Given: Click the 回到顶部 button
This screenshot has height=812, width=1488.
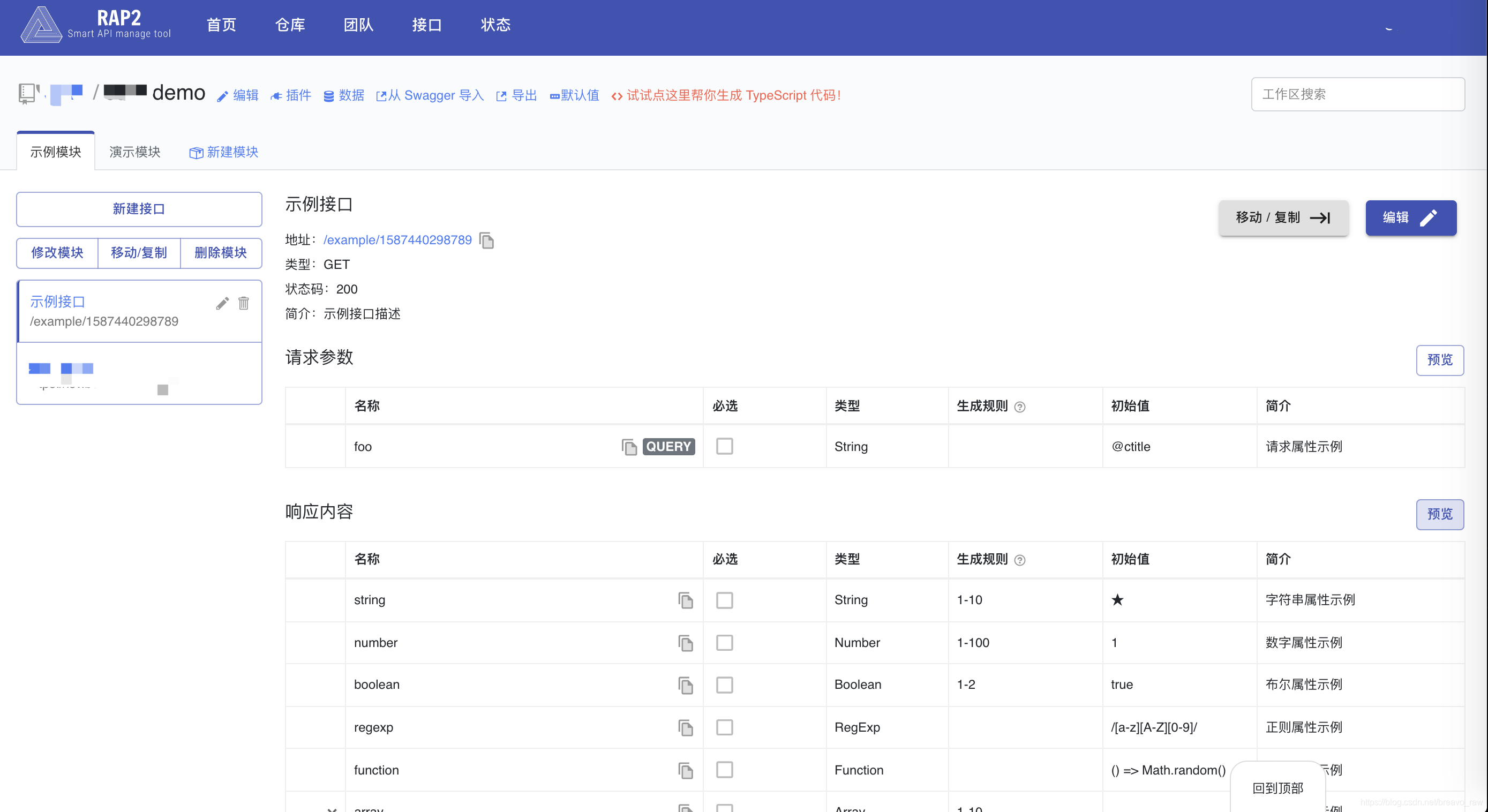Looking at the screenshot, I should [1277, 788].
